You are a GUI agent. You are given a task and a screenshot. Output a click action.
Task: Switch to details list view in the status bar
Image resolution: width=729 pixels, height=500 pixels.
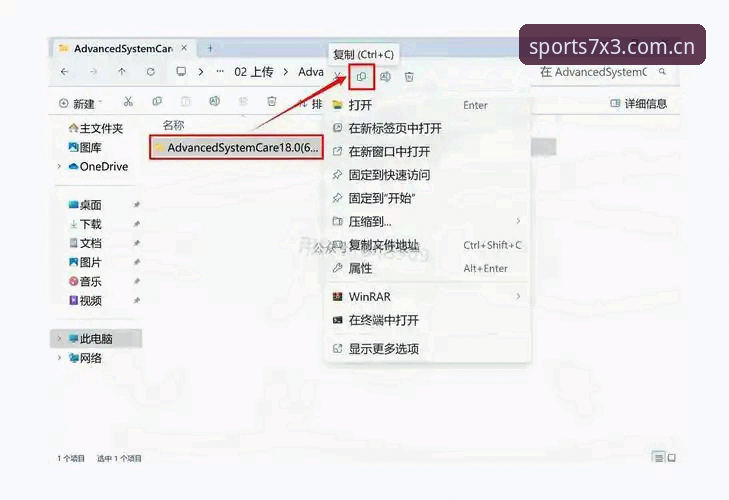tap(658, 458)
